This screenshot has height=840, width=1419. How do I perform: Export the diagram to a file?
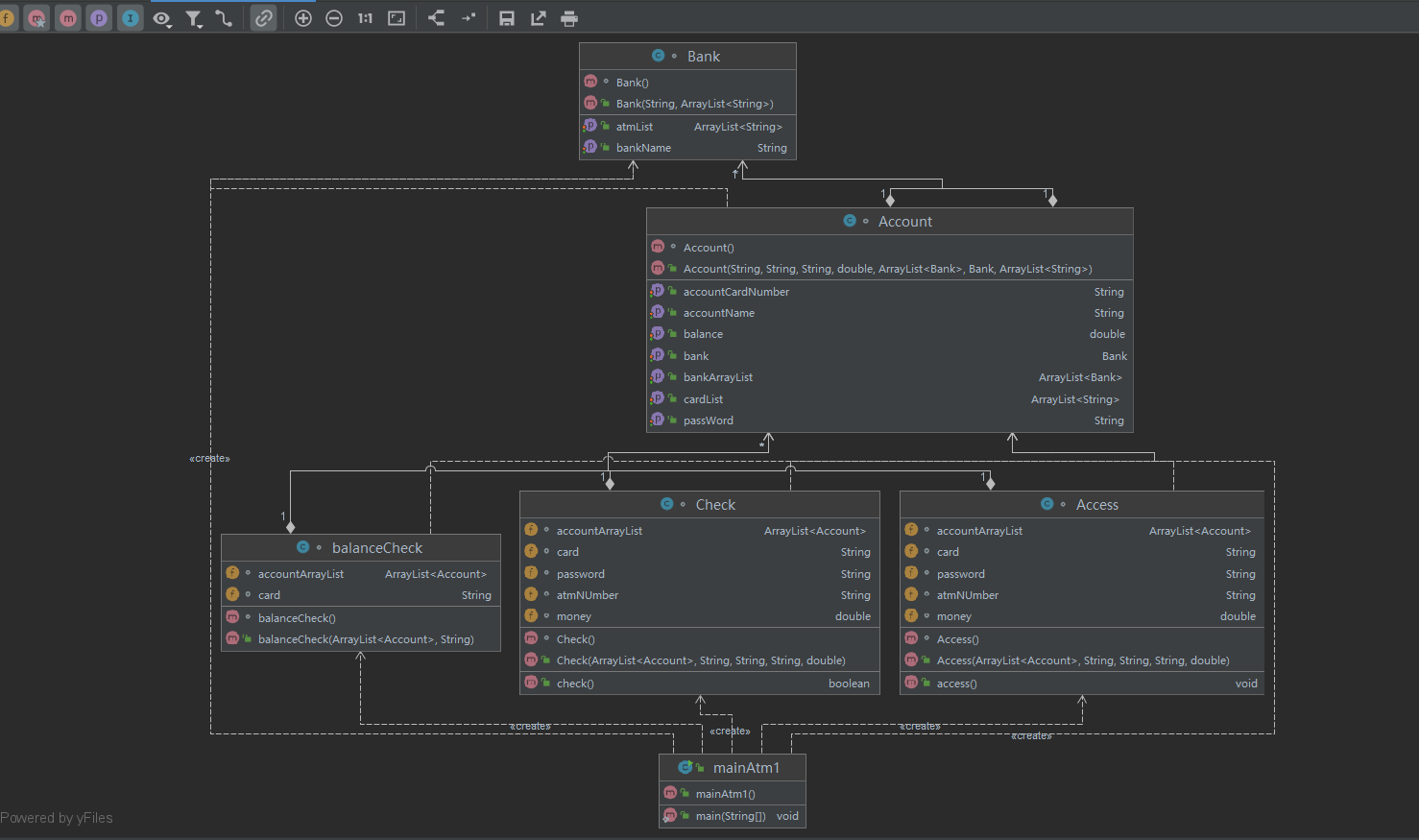pos(538,18)
